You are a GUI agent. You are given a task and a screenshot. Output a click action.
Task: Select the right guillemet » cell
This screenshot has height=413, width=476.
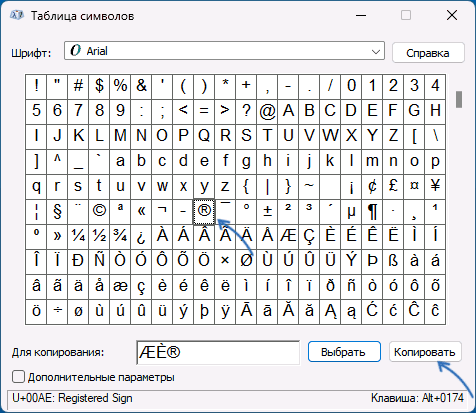point(57,237)
